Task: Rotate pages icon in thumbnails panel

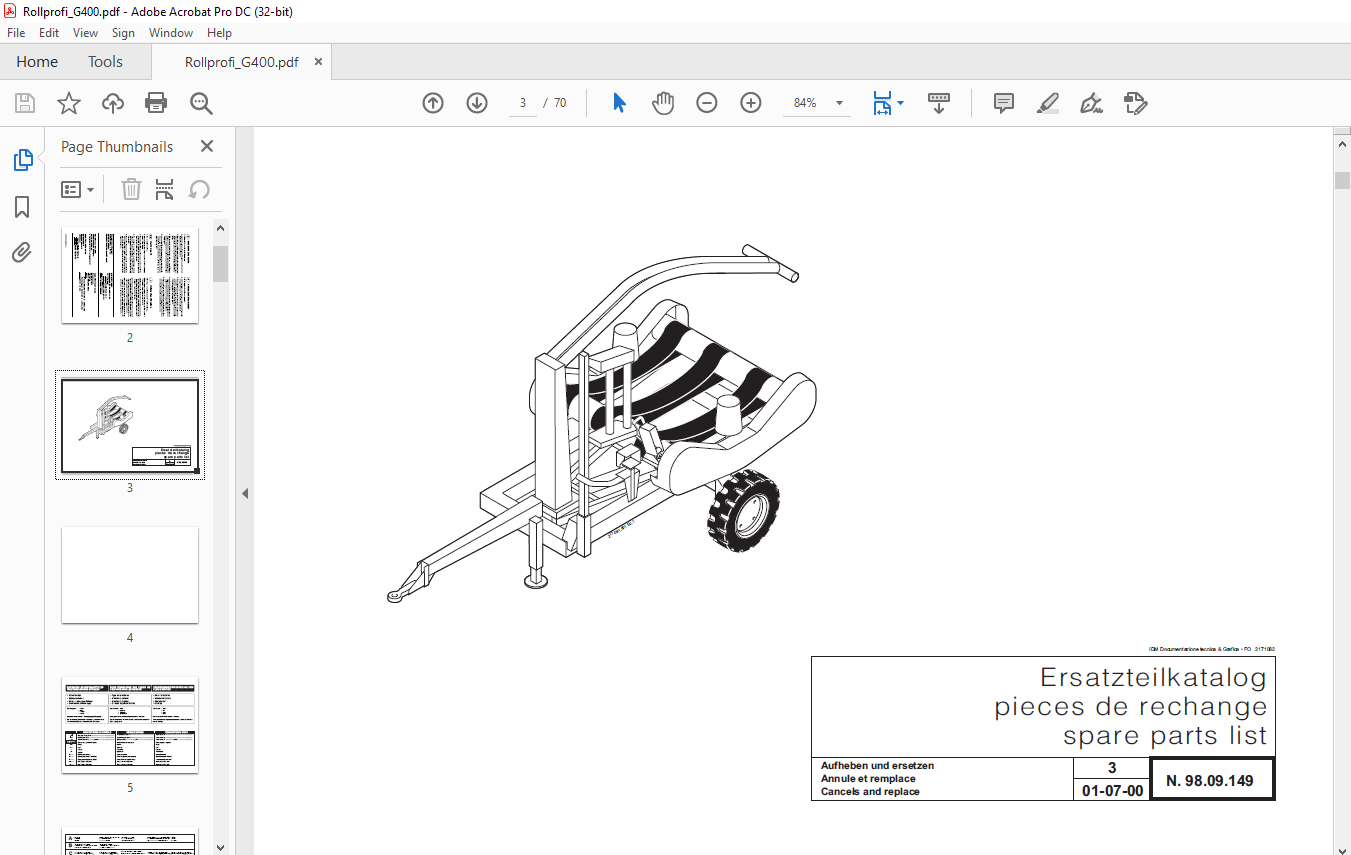Action: point(199,189)
